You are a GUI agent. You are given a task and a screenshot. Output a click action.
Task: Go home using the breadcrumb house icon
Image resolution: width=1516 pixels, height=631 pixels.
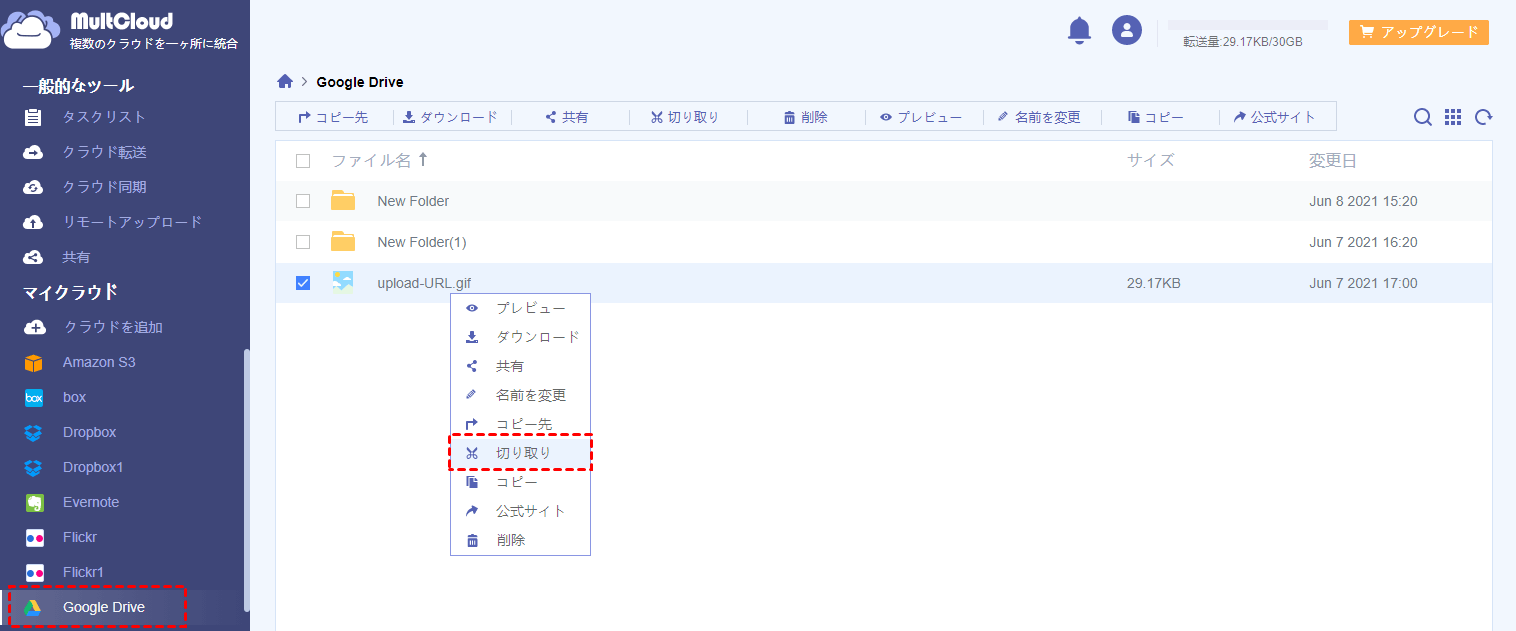click(x=285, y=81)
